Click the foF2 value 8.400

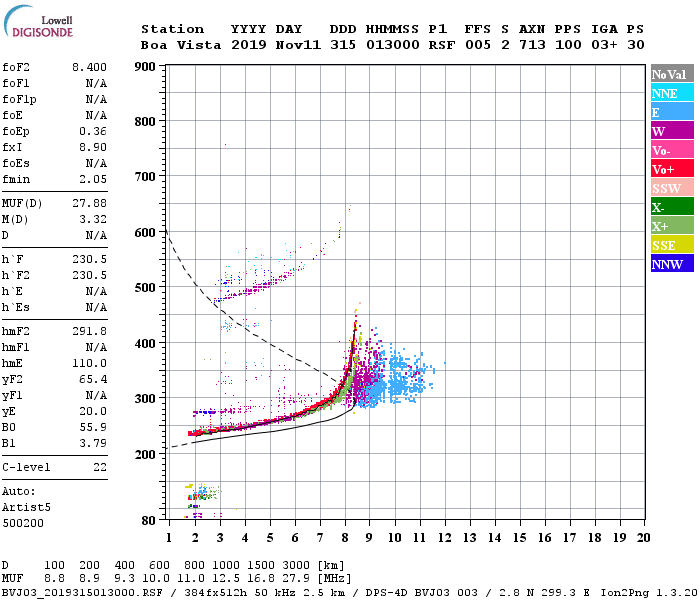click(x=89, y=67)
